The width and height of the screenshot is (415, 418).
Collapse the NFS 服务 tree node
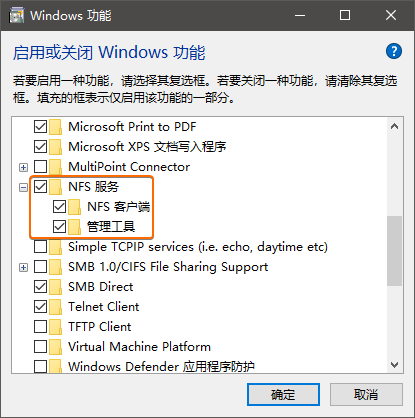pyautogui.click(x=23, y=187)
